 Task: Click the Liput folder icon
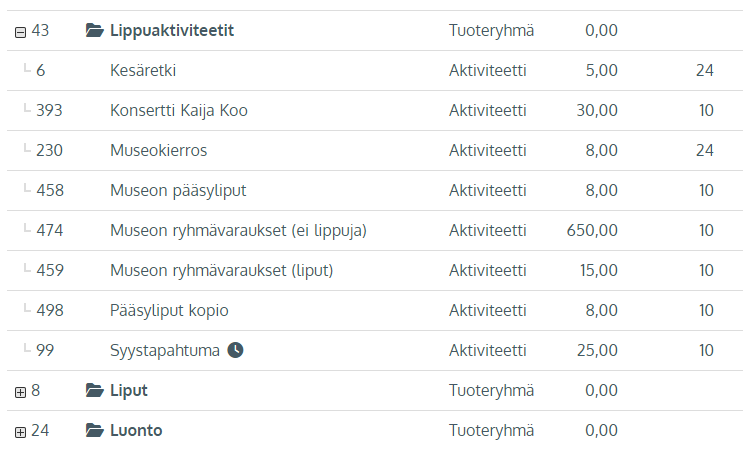tap(95, 390)
